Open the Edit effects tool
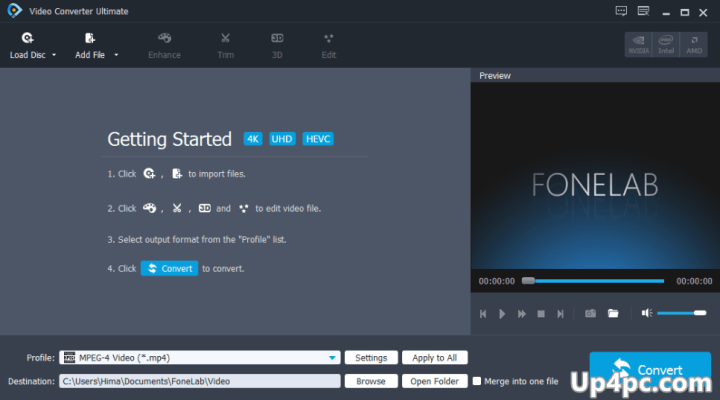This screenshot has height=400, width=720. point(328,46)
